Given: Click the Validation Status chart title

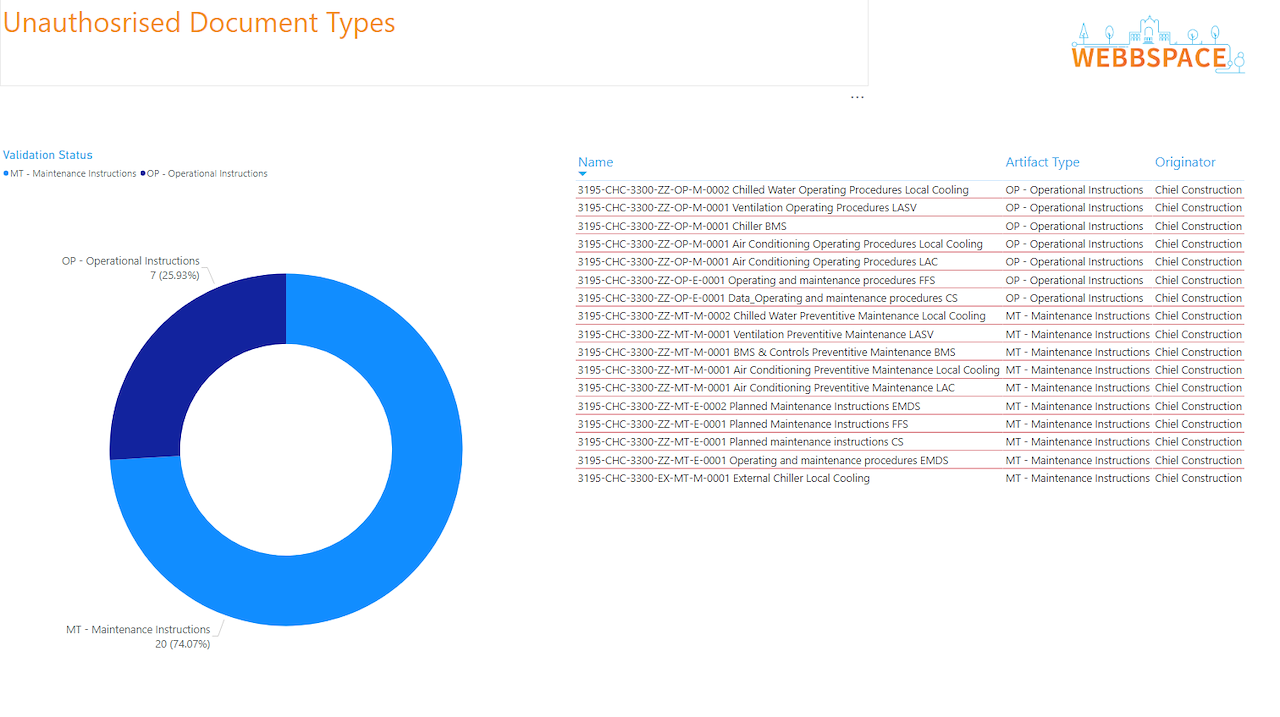Looking at the screenshot, I should [47, 155].
